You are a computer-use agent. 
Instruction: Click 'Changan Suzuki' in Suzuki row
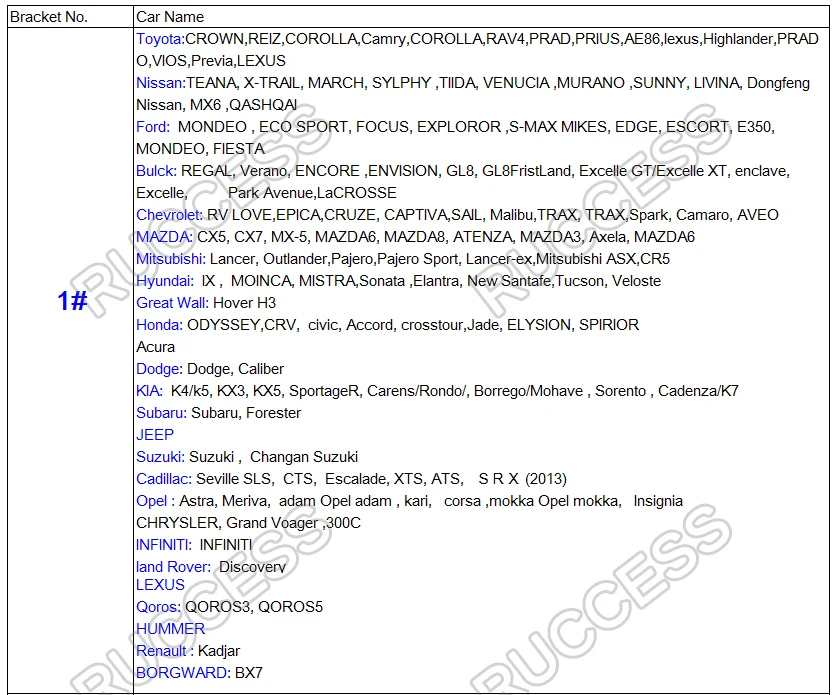(304, 457)
